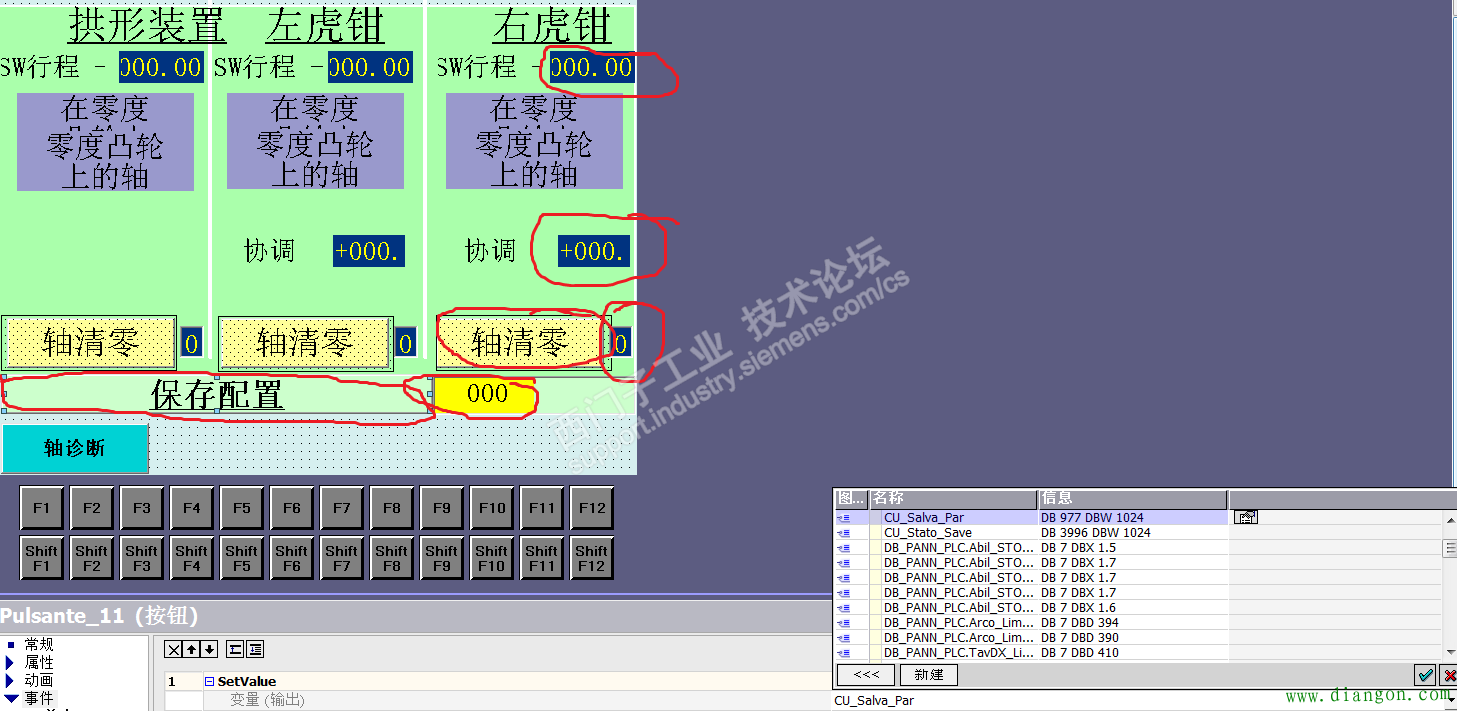
Task: Click the 新建 new tag button
Action: pos(928,675)
